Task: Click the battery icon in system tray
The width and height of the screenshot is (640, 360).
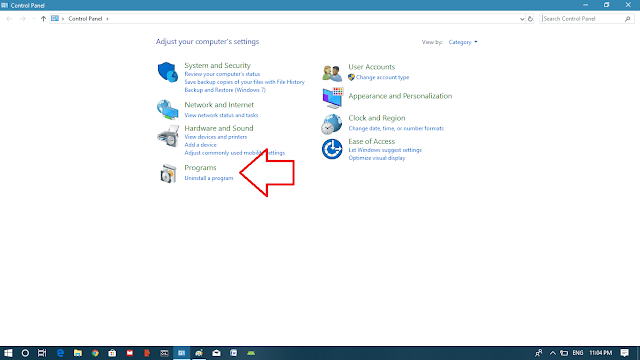Action: point(564,353)
